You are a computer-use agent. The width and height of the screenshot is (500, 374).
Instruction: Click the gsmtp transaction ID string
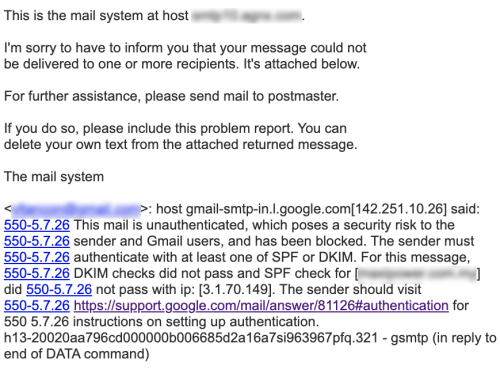(191, 338)
